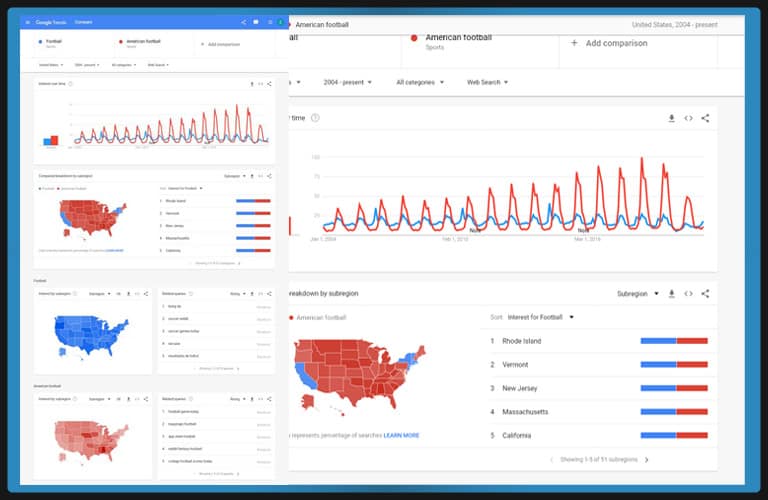This screenshot has width=768, height=500.
Task: Follow enlarged LEARN MORE link
Action: pos(401,435)
